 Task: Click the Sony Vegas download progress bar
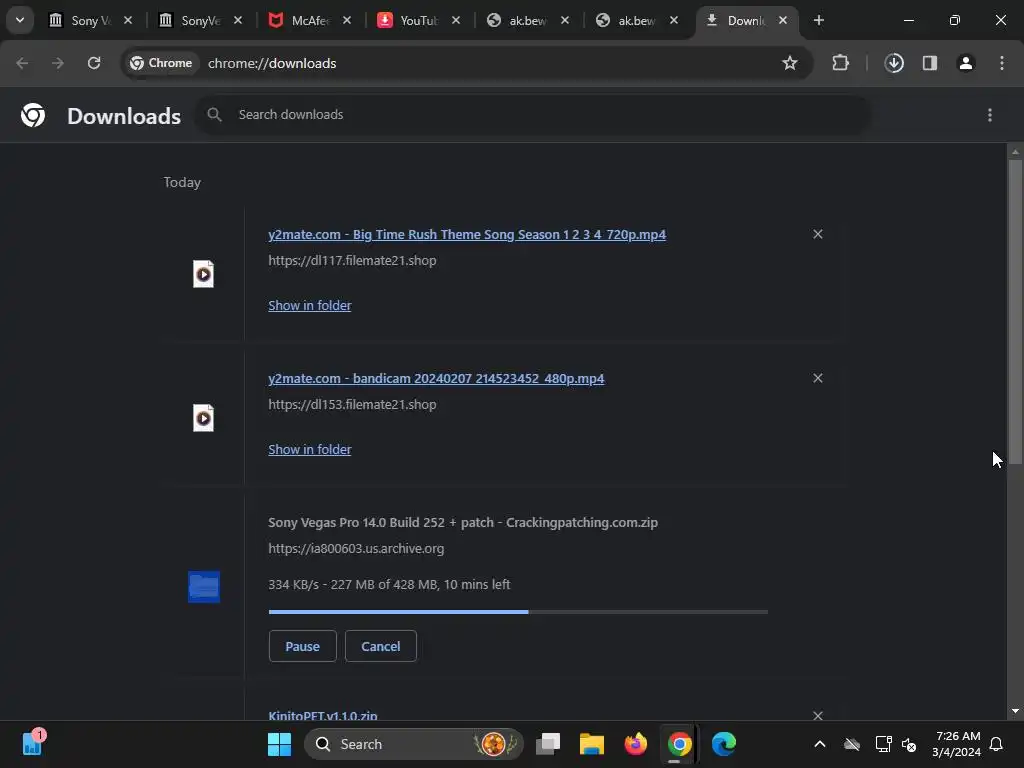[518, 612]
